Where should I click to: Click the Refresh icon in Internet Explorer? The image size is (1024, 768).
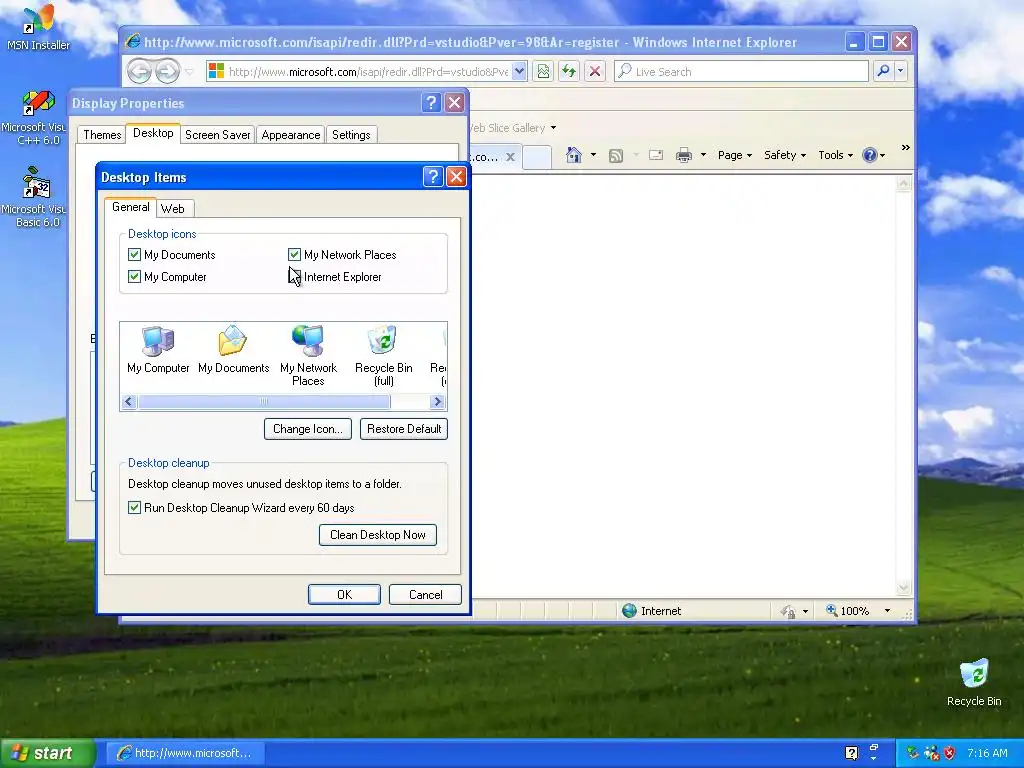pos(569,71)
